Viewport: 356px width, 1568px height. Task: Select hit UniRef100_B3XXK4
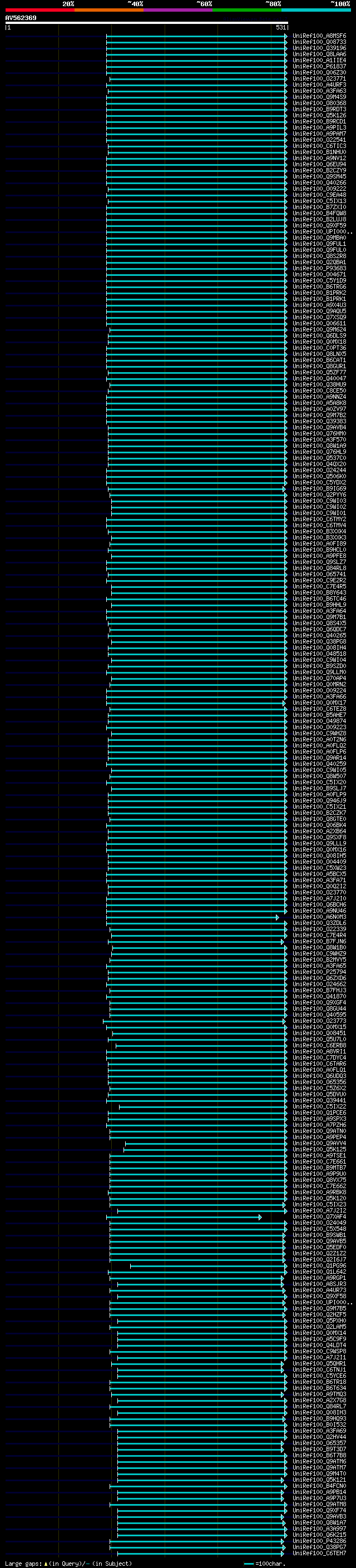[x=319, y=531]
